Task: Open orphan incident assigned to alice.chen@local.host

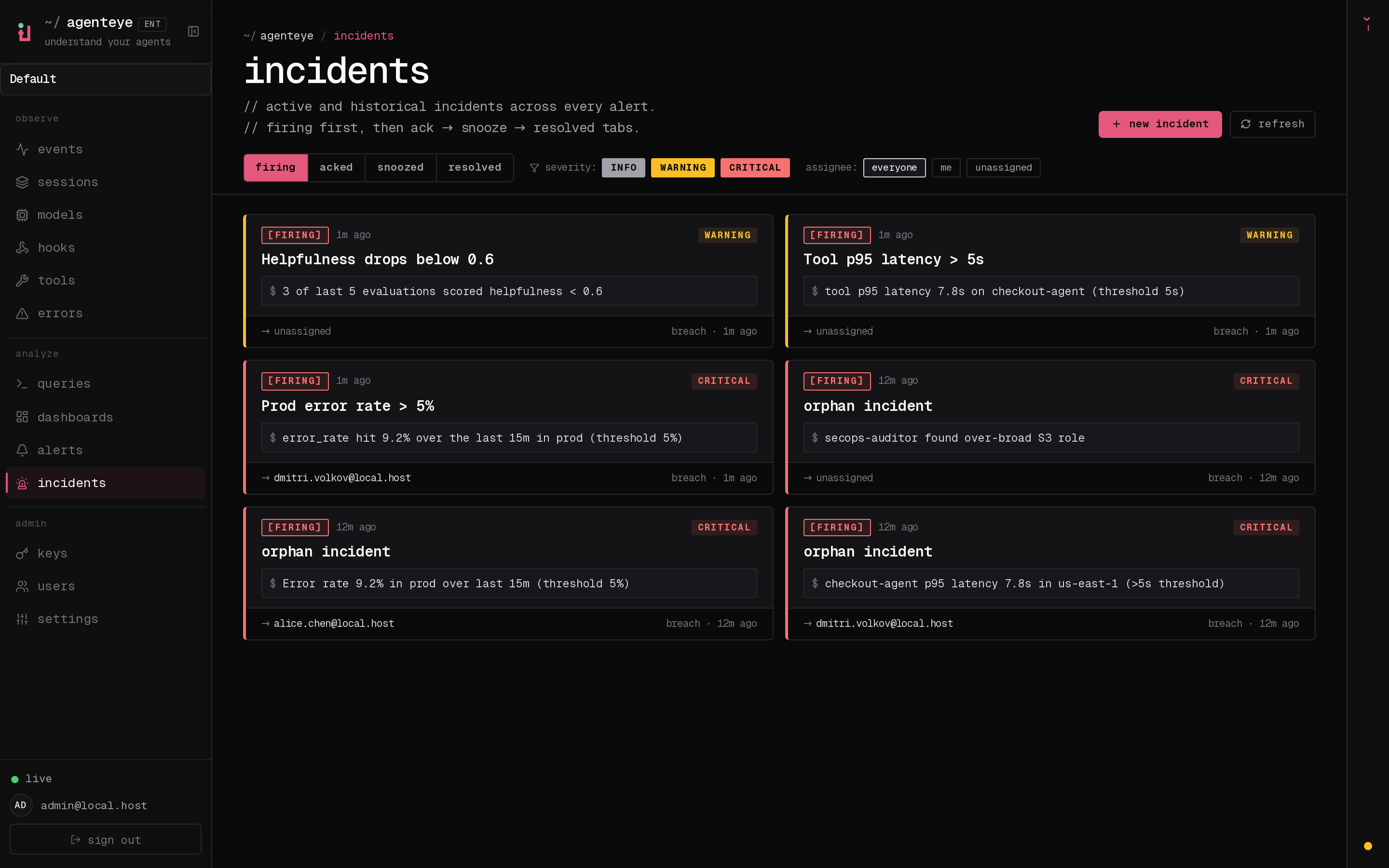Action: coord(508,573)
